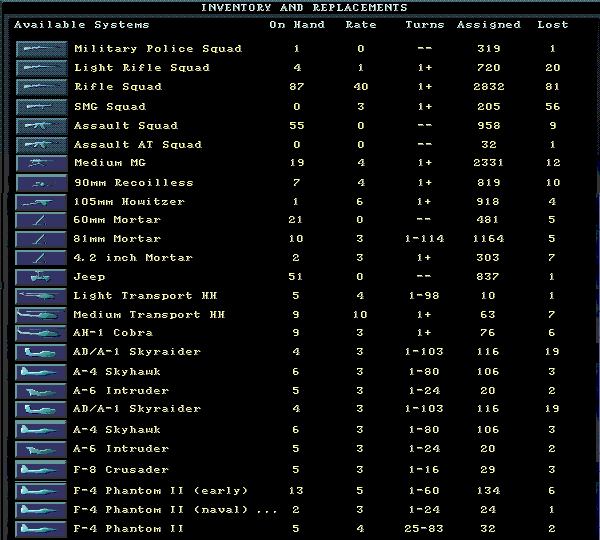Click Medium Transport HH rate value 10

[360, 315]
